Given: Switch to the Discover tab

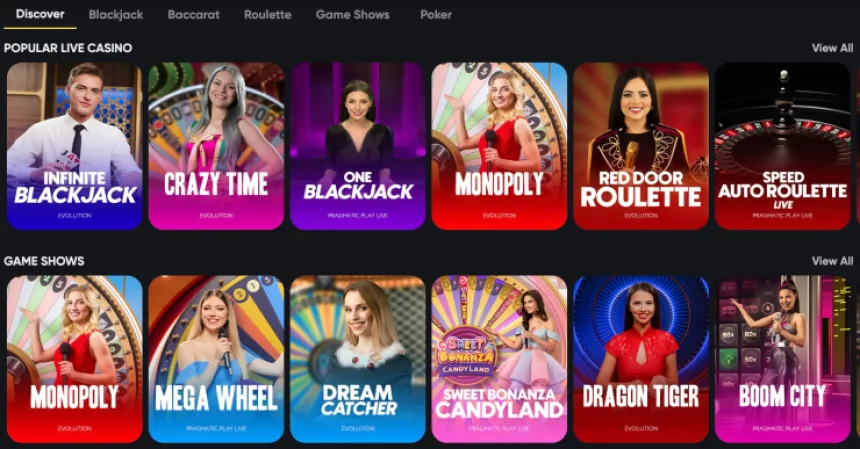Looking at the screenshot, I should coord(40,14).
